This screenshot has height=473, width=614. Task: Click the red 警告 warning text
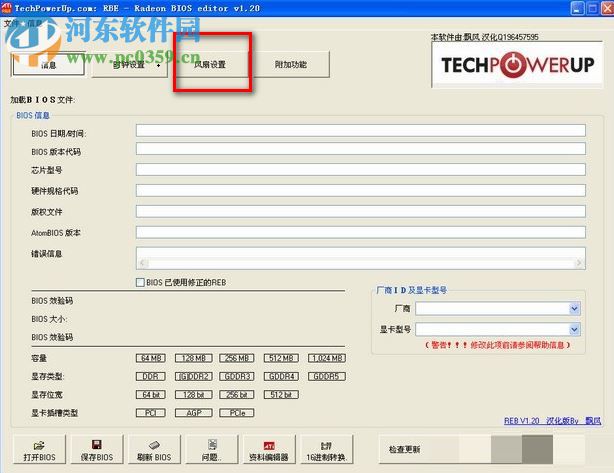pos(498,345)
